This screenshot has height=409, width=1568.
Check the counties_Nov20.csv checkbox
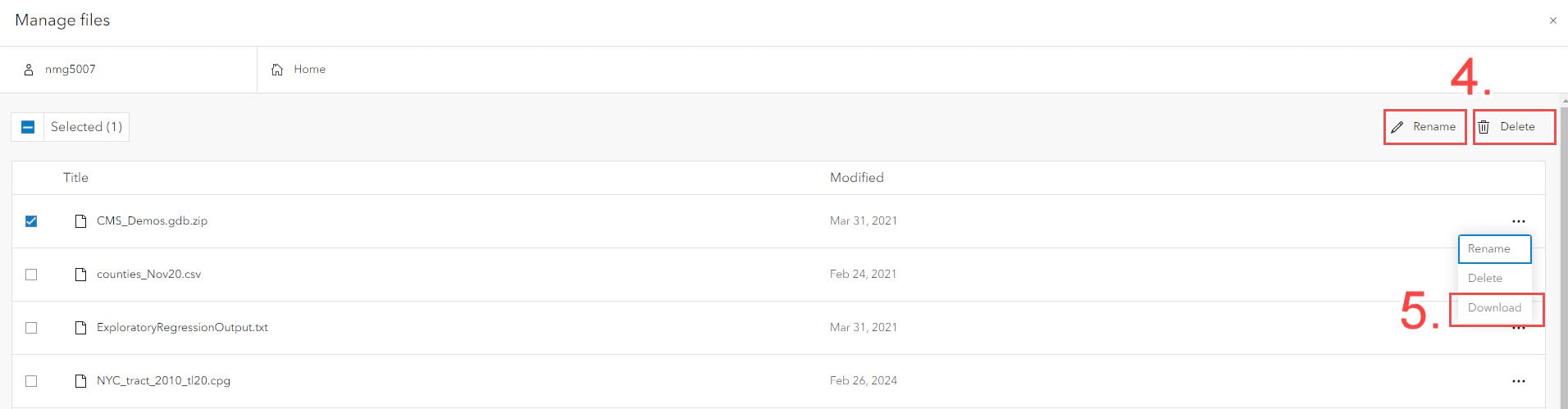[x=31, y=275]
